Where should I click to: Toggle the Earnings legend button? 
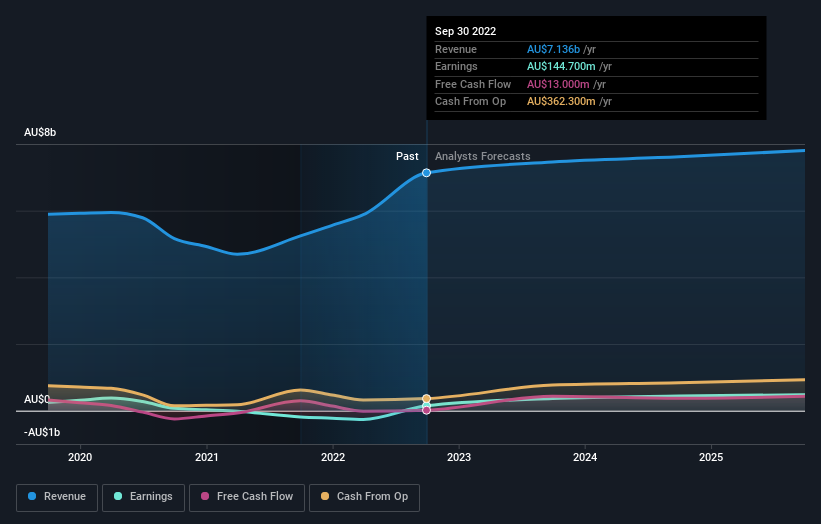pos(143,497)
